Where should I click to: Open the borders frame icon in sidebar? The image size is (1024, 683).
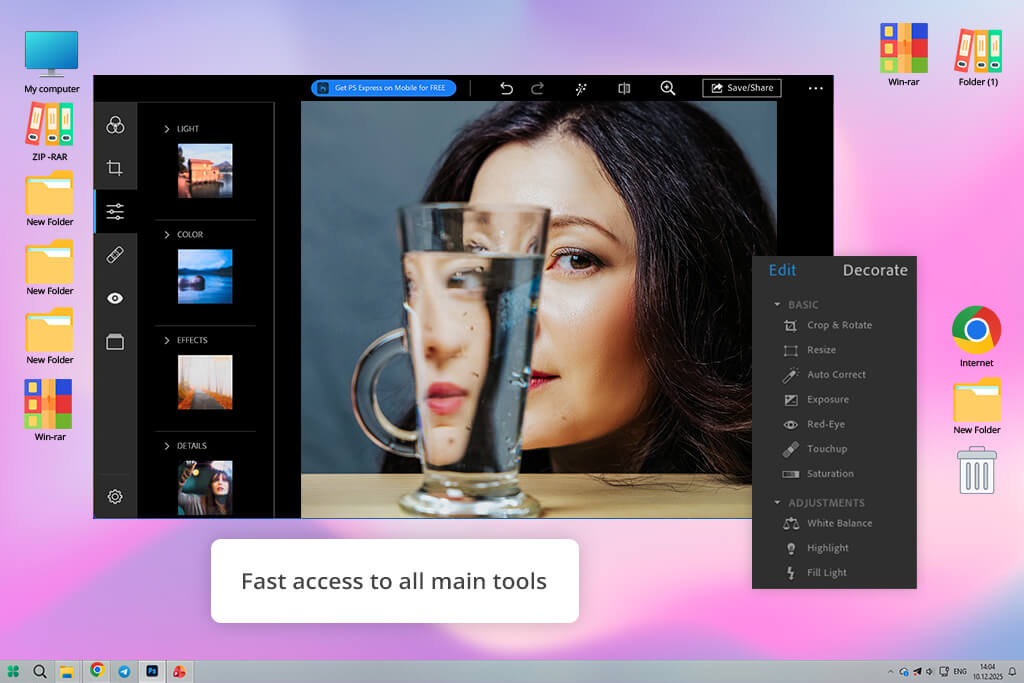click(115, 342)
